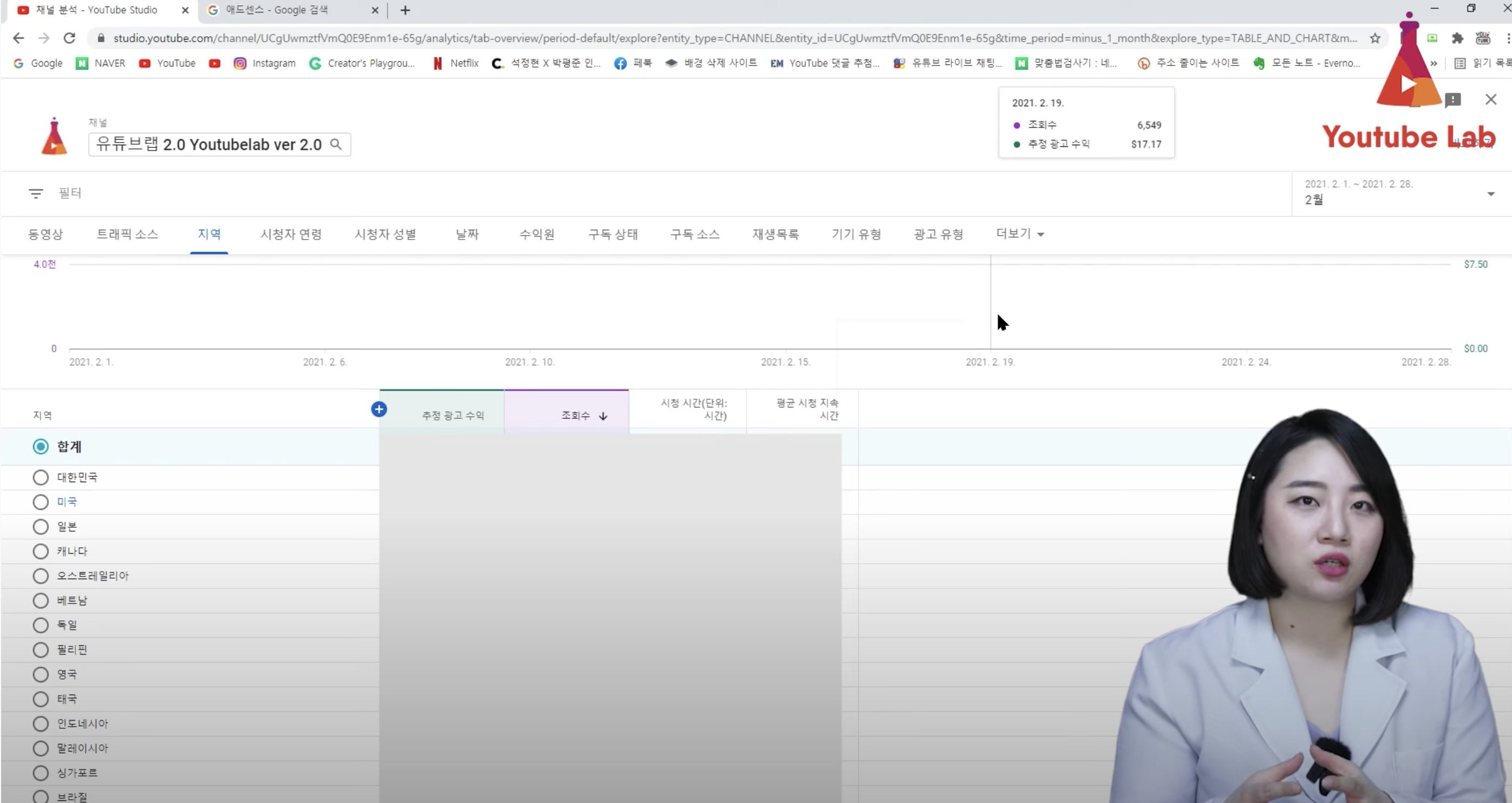1512x803 pixels.
Task: Send feedback with the feedback icon
Action: click(1453, 99)
